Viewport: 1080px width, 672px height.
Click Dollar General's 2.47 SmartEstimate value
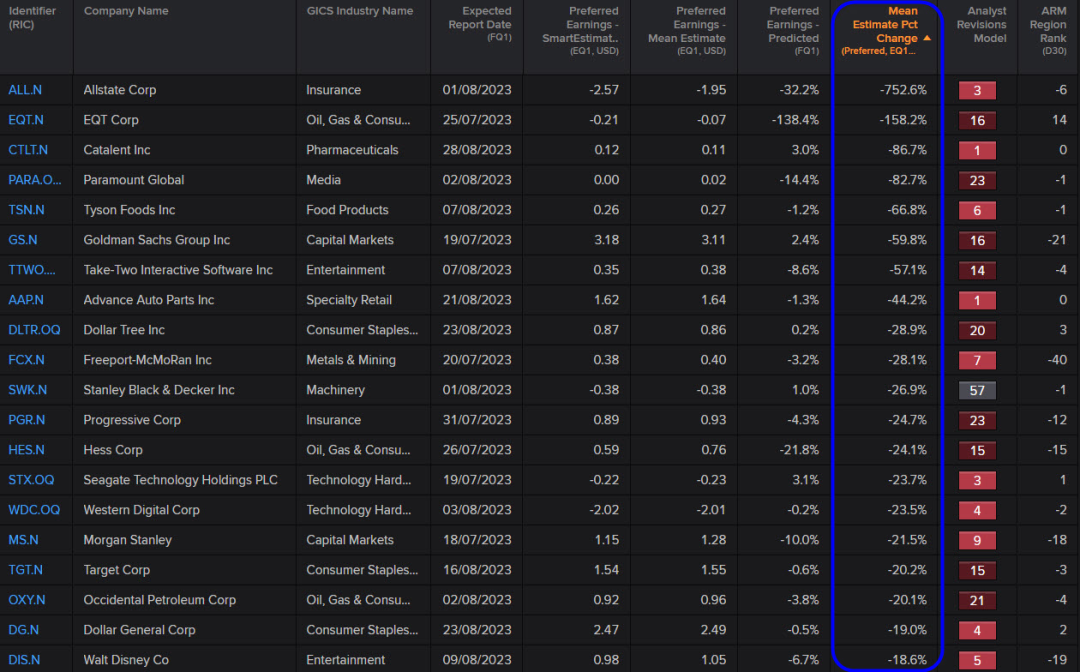pyautogui.click(x=606, y=630)
